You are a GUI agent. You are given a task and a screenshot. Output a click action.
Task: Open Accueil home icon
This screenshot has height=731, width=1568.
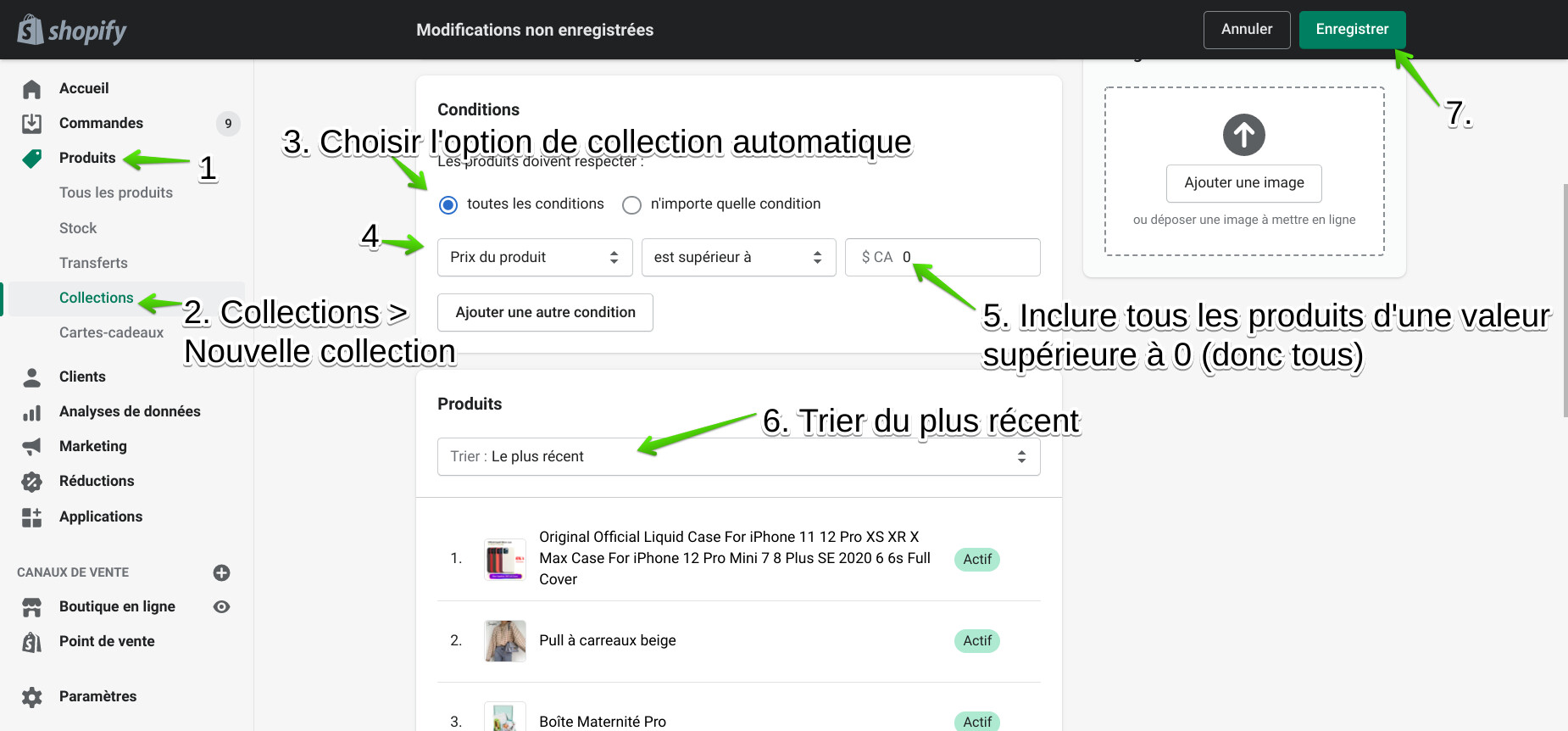(32, 88)
